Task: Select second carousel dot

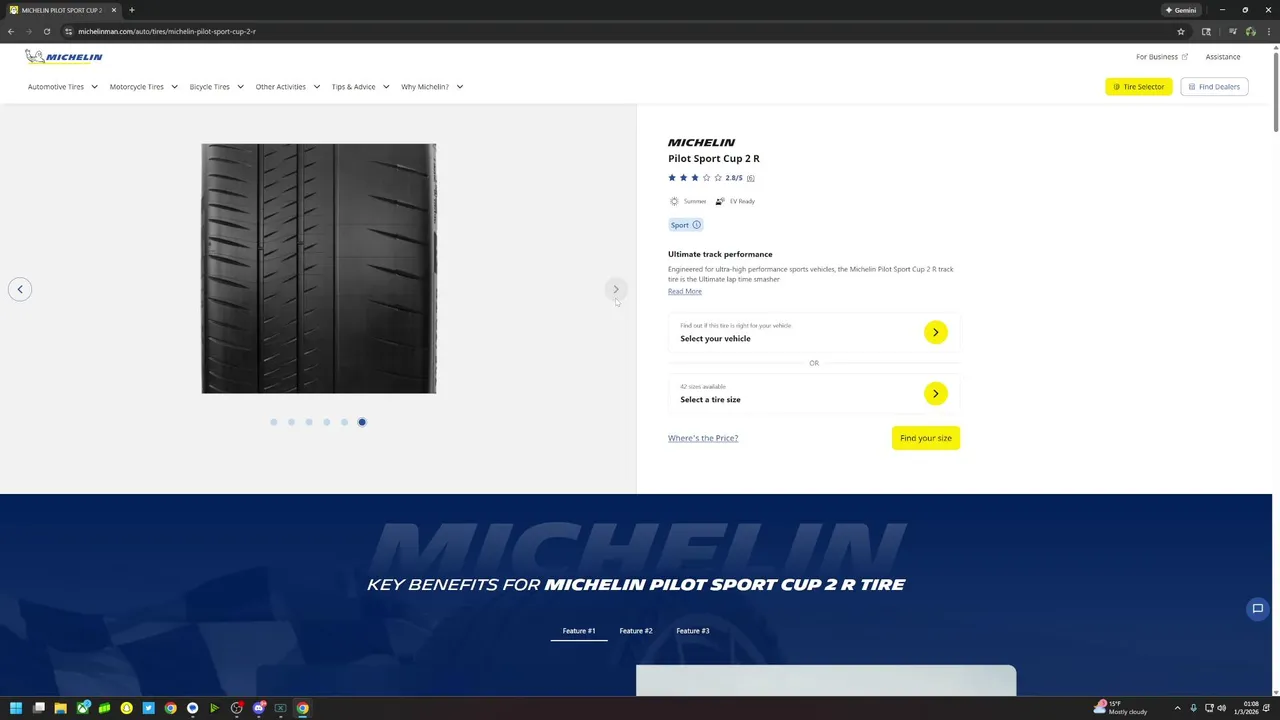Action: click(291, 422)
